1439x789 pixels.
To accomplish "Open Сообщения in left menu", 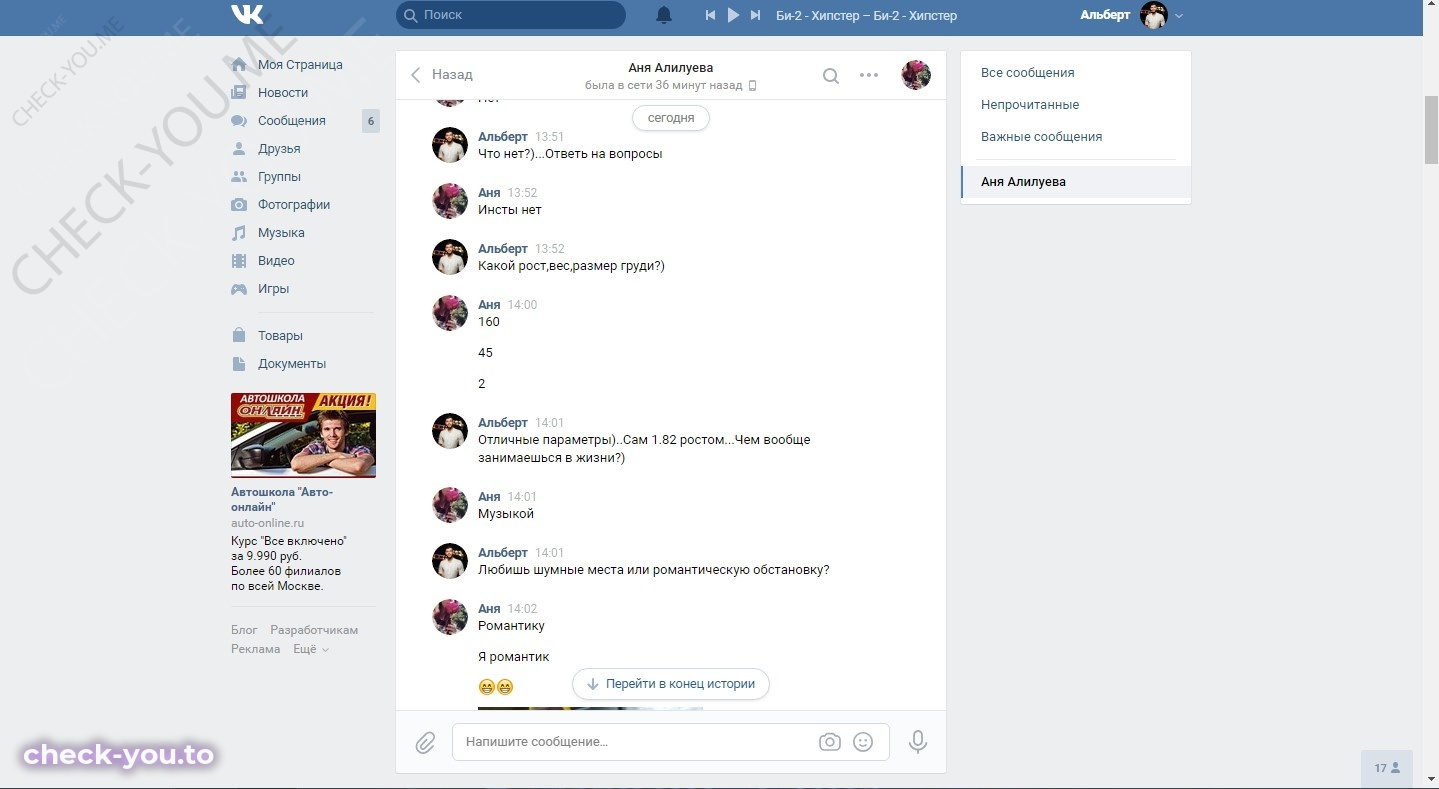I will point(292,120).
